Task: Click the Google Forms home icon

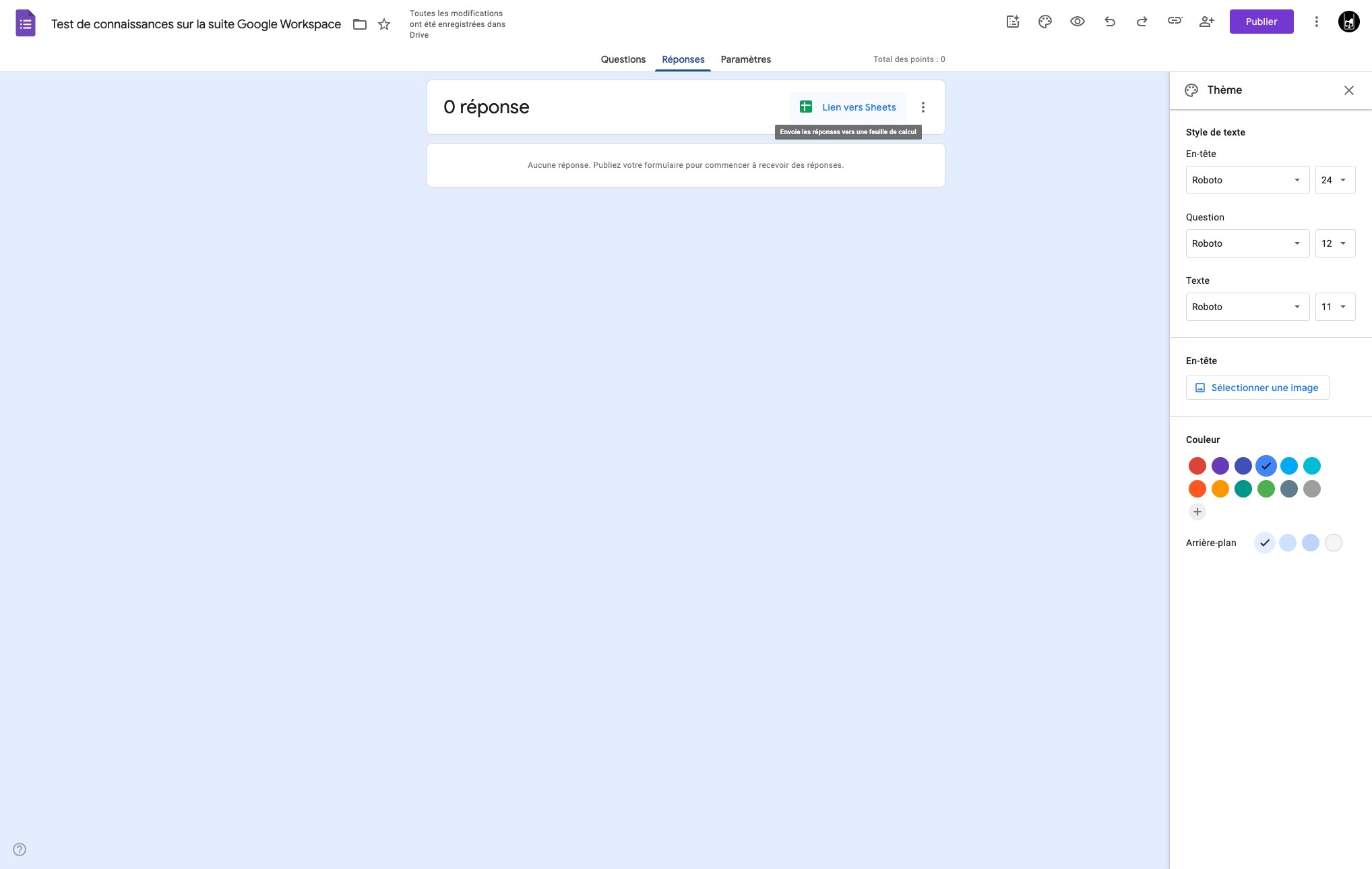Action: coord(26,24)
